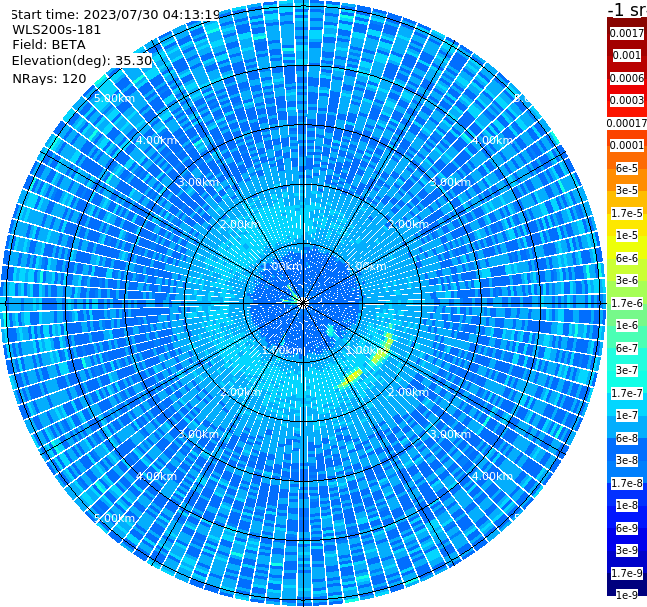Pick the green colorbar band behind 6e-7

click(x=627, y=339)
